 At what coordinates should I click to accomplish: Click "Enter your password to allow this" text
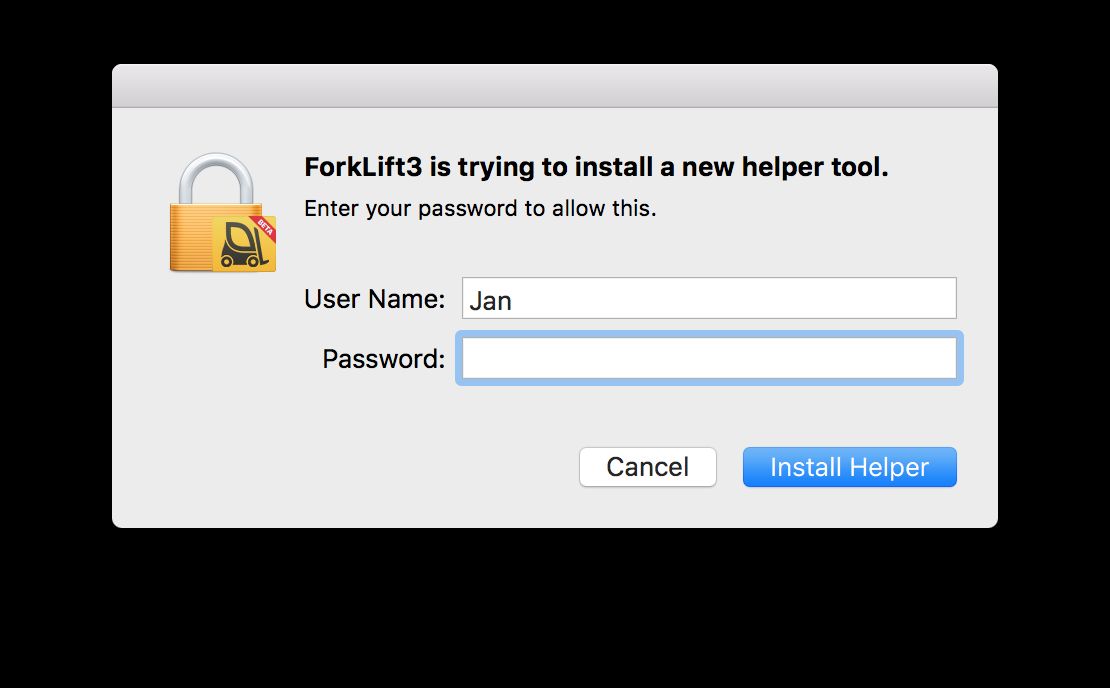(480, 209)
